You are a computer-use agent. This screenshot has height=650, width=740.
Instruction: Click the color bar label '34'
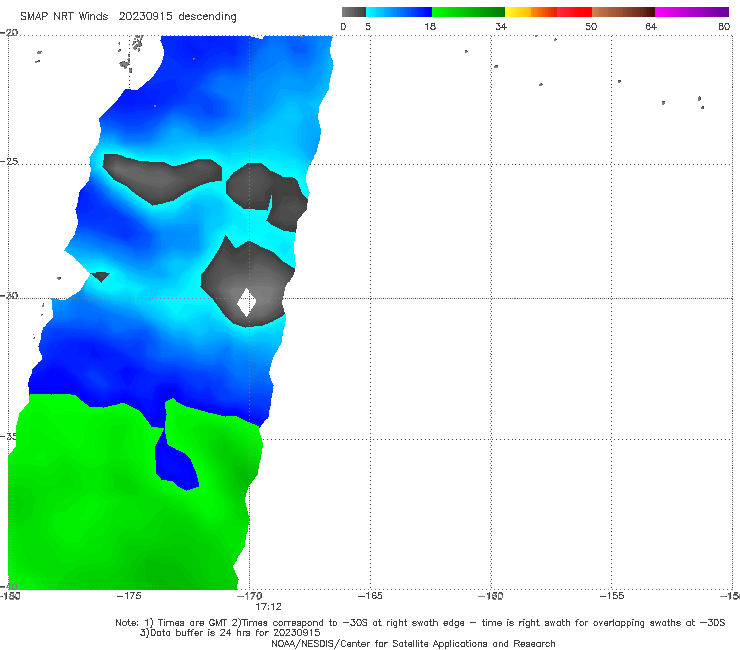click(x=501, y=27)
